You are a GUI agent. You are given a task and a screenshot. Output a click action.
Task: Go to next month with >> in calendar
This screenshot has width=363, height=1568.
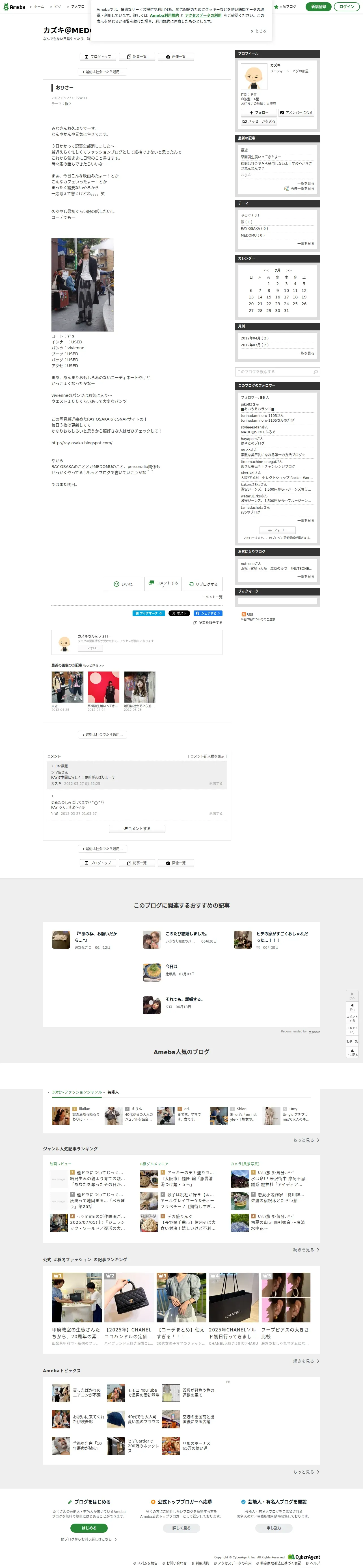pos(289,270)
